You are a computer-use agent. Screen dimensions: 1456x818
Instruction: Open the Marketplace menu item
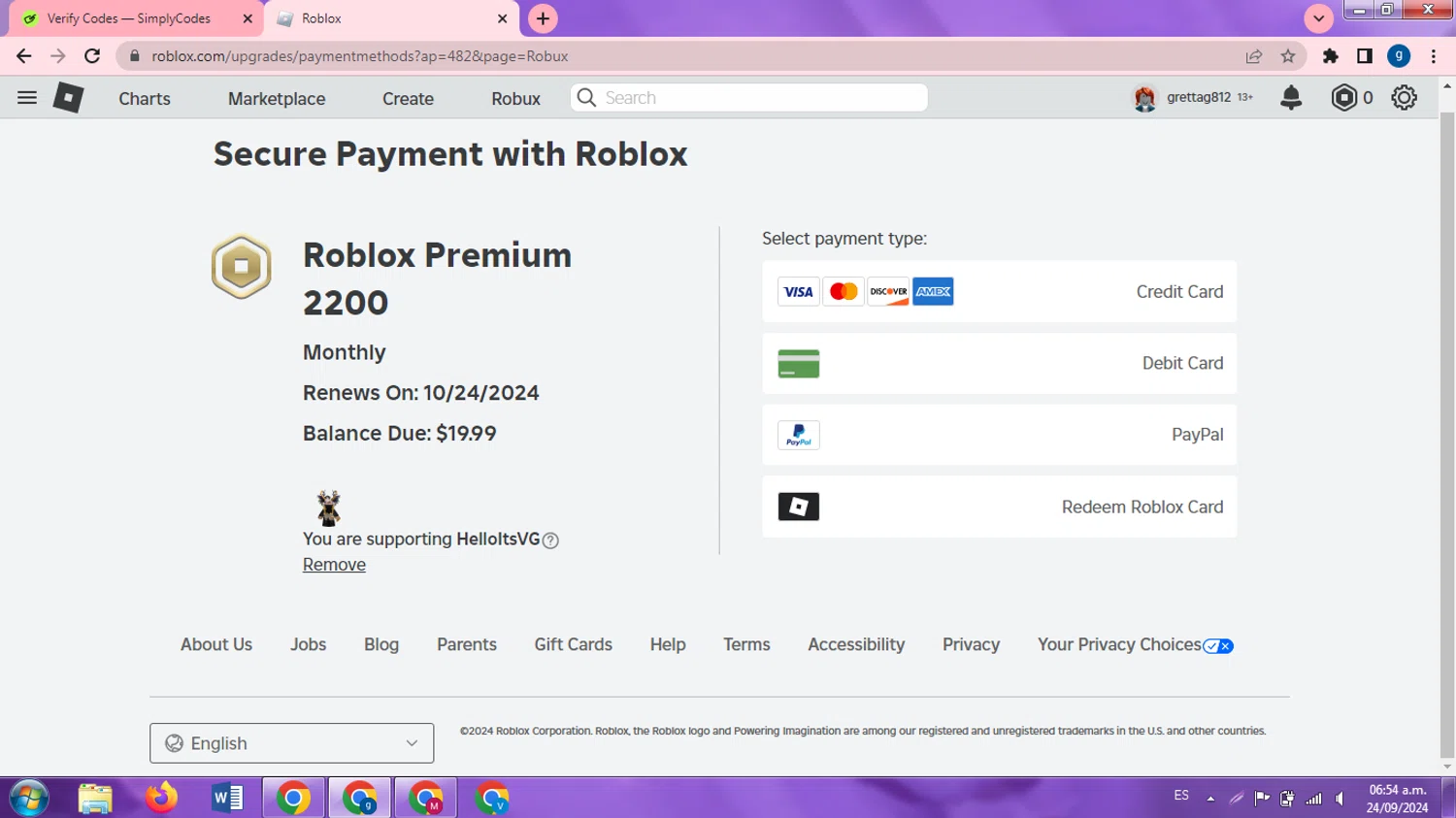[x=277, y=99]
